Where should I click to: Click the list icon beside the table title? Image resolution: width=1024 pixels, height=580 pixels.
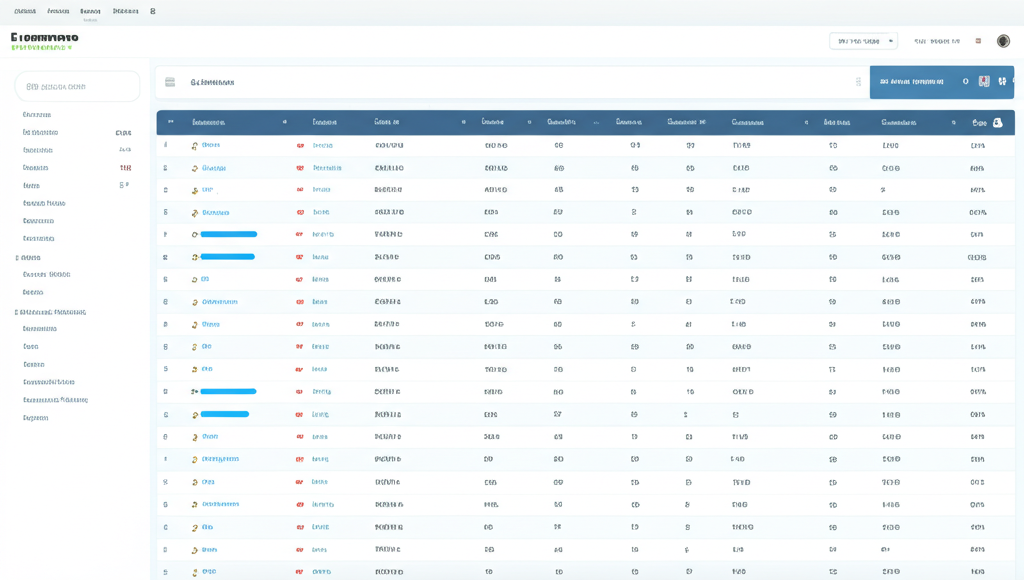click(170, 82)
